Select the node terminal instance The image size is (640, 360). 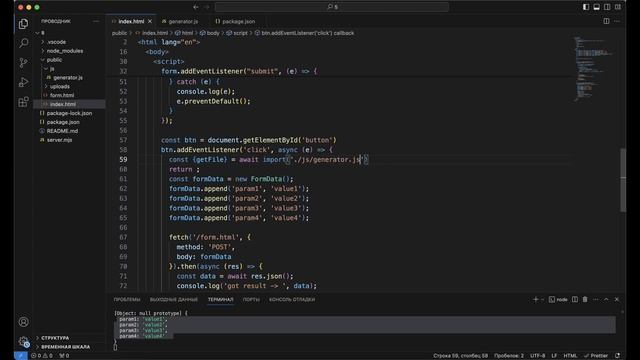pos(558,300)
